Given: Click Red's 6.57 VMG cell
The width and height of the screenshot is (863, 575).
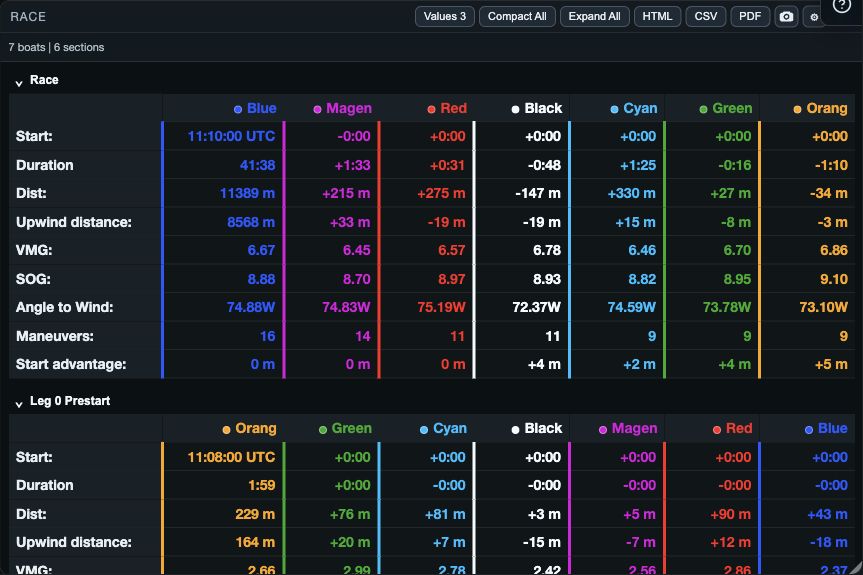Looking at the screenshot, I should [451, 250].
